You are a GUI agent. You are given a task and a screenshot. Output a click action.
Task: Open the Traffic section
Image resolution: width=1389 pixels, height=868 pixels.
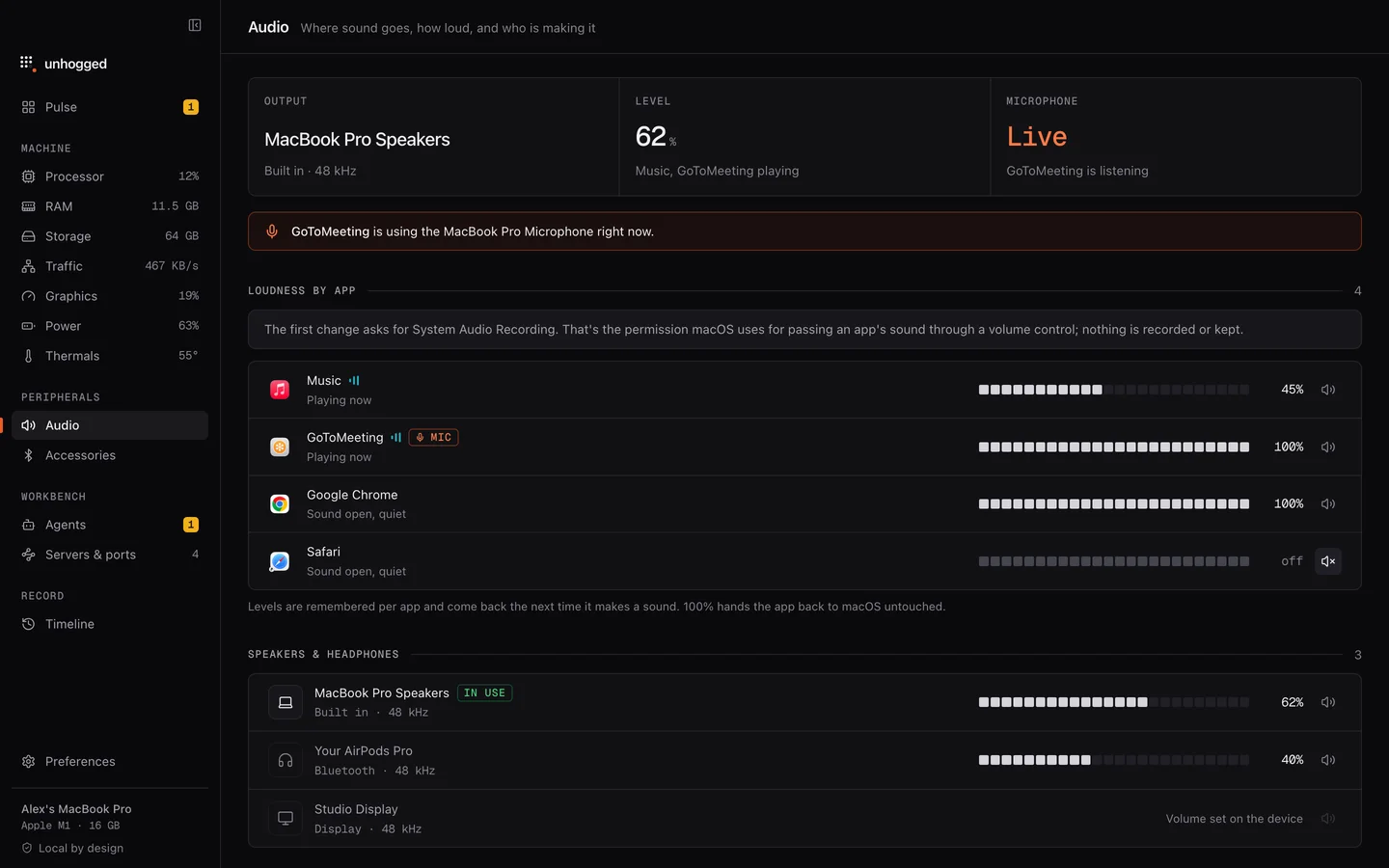pyautogui.click(x=110, y=266)
